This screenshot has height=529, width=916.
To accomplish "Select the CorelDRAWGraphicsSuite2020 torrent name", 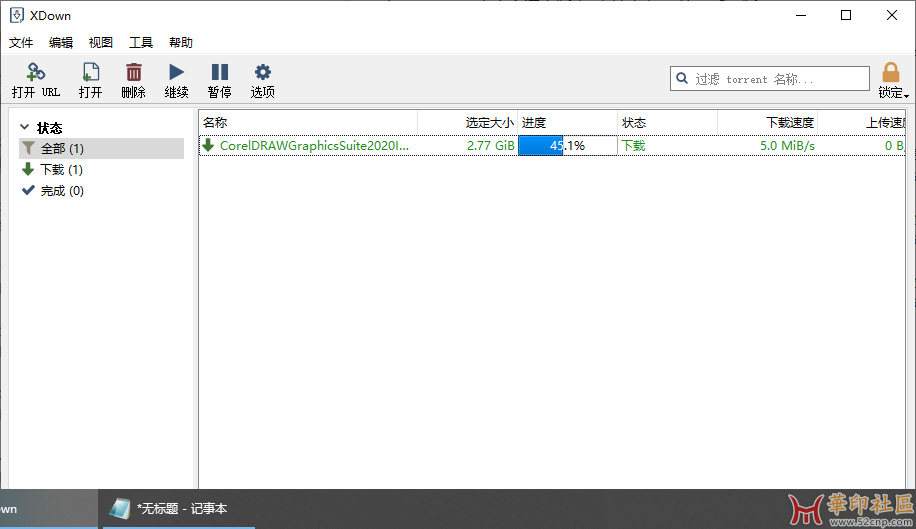I will point(314,145).
